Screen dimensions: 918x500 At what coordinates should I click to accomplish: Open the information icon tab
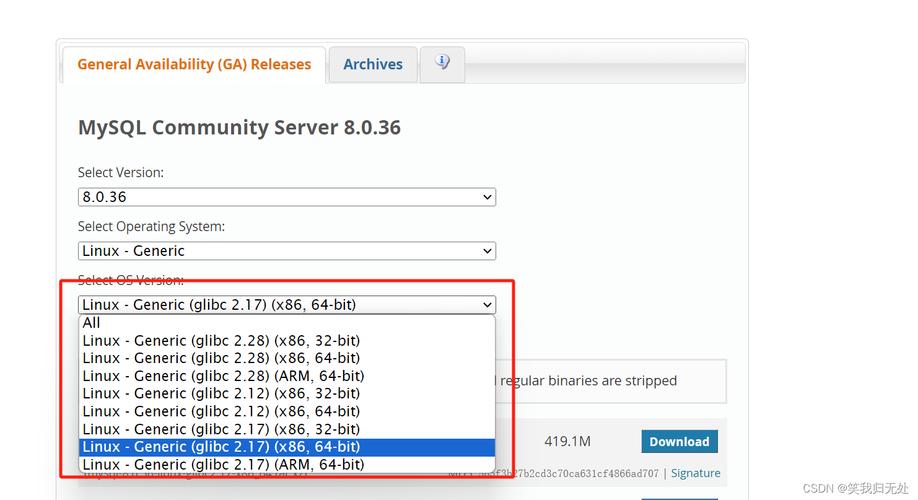(x=443, y=63)
